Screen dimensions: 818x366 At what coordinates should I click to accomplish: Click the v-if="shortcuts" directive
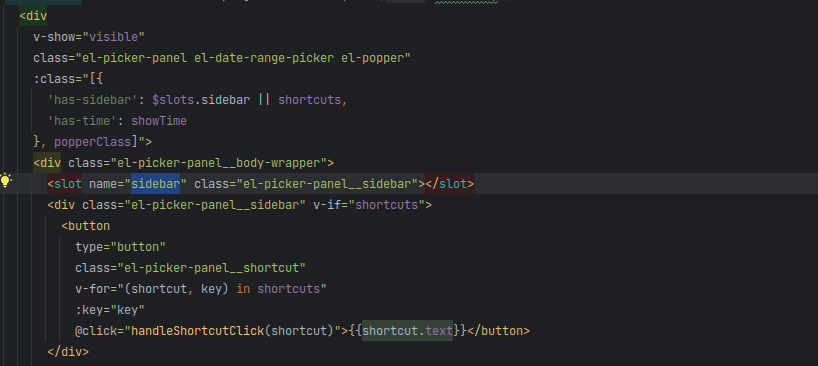coord(369,205)
